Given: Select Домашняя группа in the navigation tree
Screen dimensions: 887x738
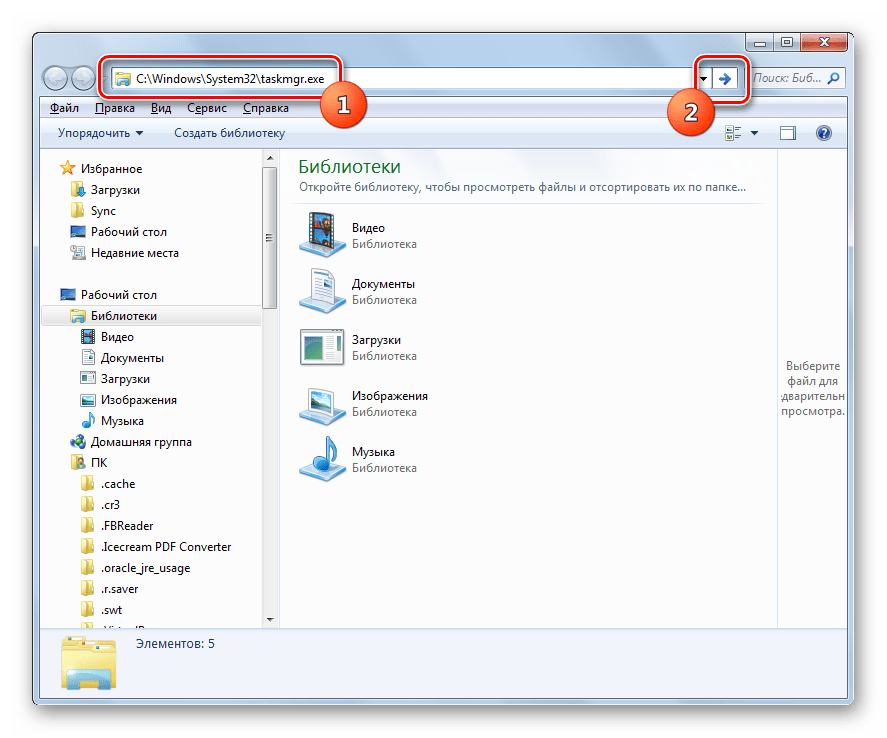Looking at the screenshot, I should (x=141, y=442).
